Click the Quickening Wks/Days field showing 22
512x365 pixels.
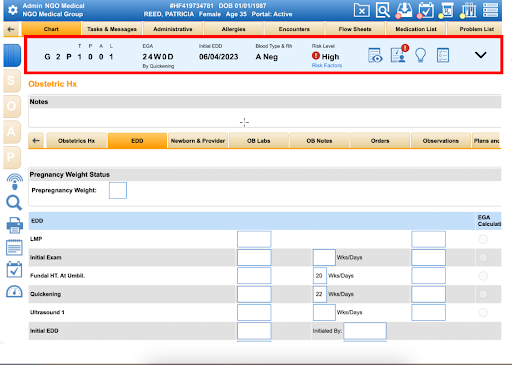point(319,294)
